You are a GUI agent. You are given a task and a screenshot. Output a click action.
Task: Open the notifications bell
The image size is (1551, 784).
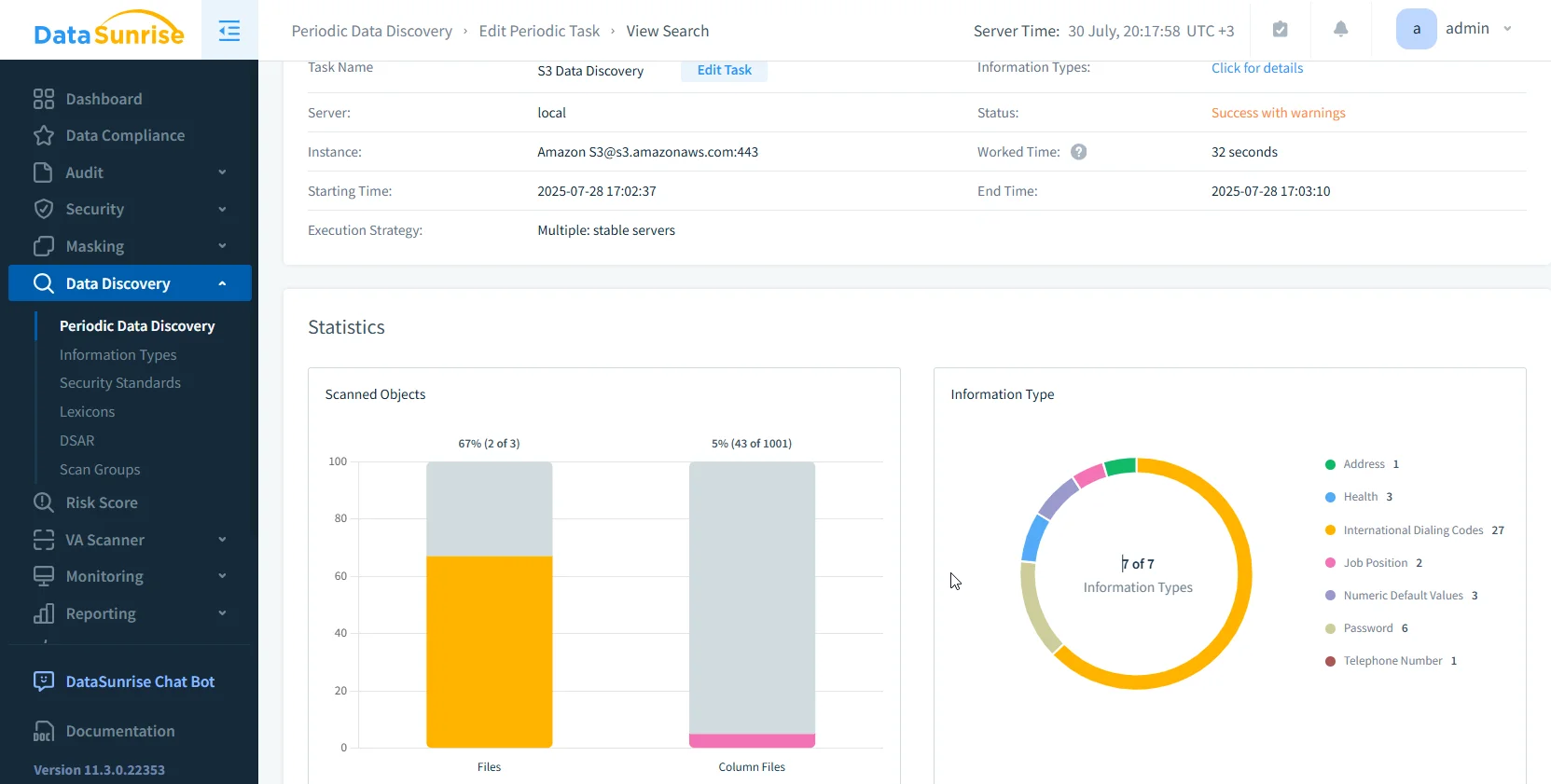[1340, 30]
